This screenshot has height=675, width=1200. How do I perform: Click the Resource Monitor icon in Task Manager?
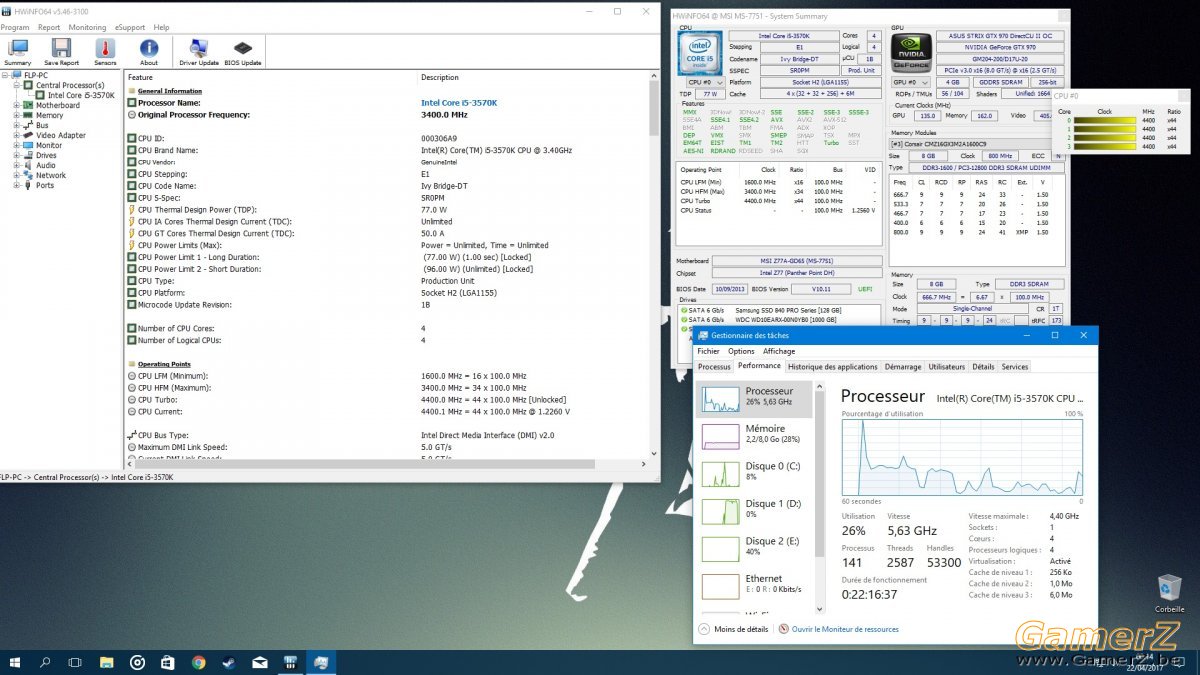(782, 629)
